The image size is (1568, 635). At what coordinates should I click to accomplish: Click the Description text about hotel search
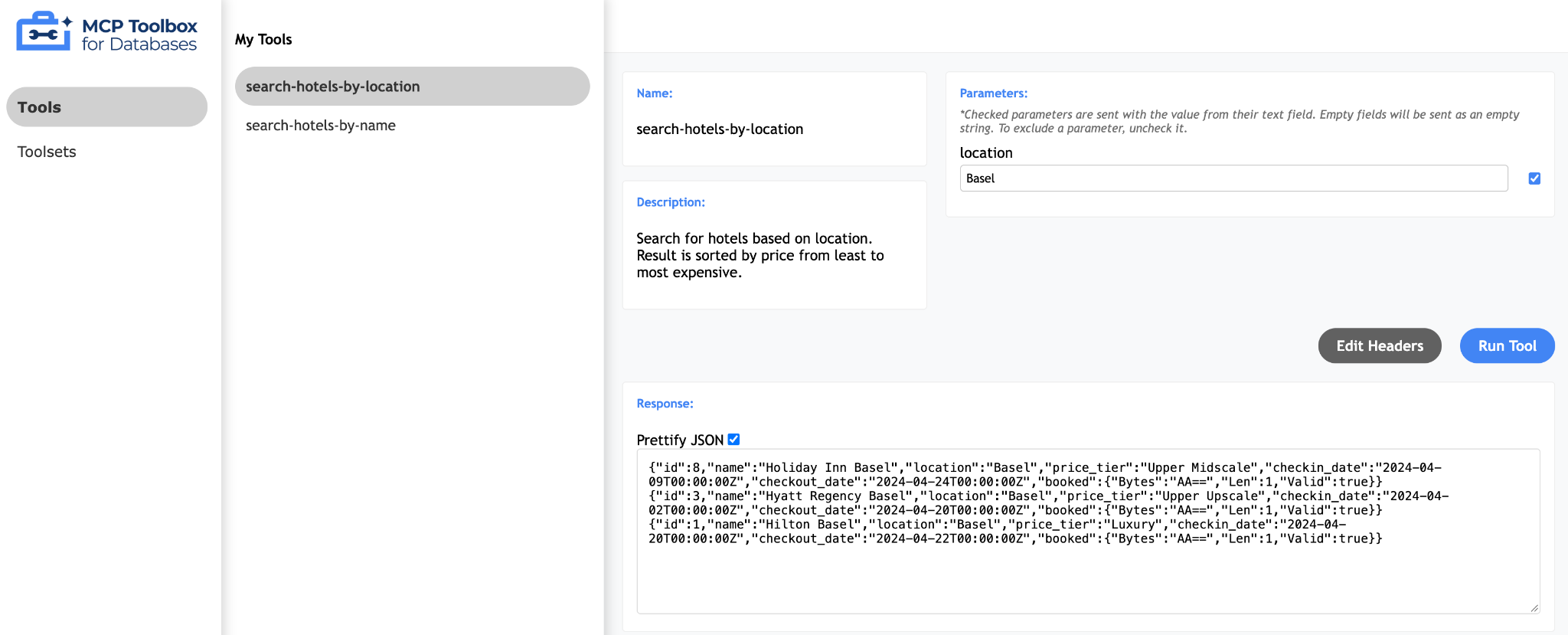[760, 256]
